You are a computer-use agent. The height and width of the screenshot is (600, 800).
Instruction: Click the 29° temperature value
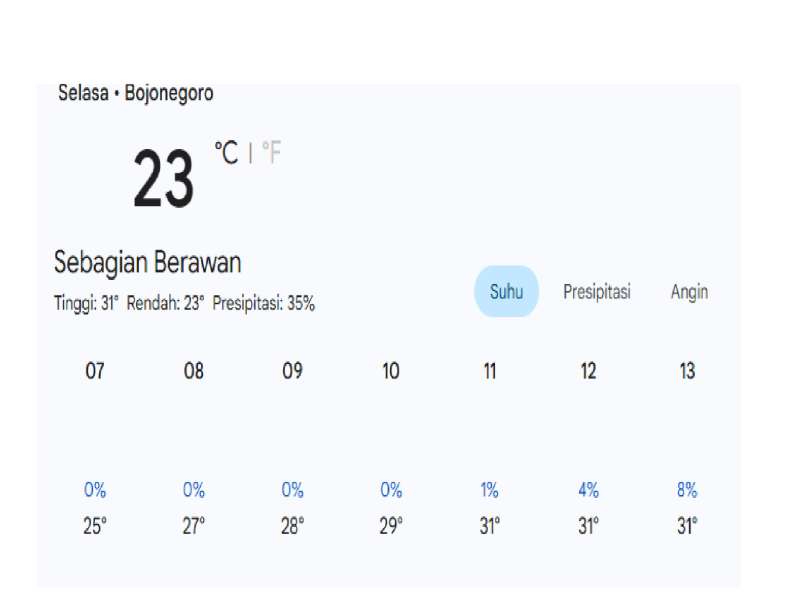(x=391, y=527)
